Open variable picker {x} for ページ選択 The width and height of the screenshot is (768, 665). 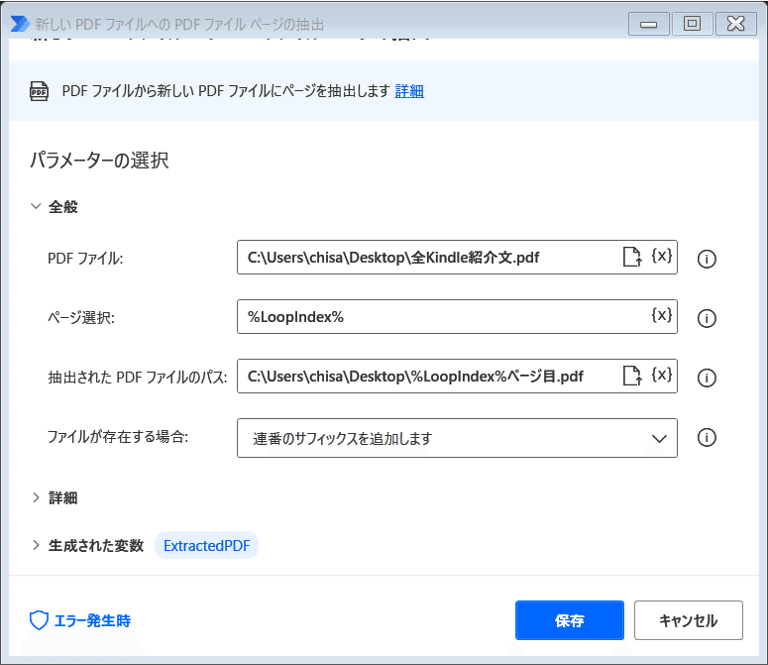(x=662, y=315)
